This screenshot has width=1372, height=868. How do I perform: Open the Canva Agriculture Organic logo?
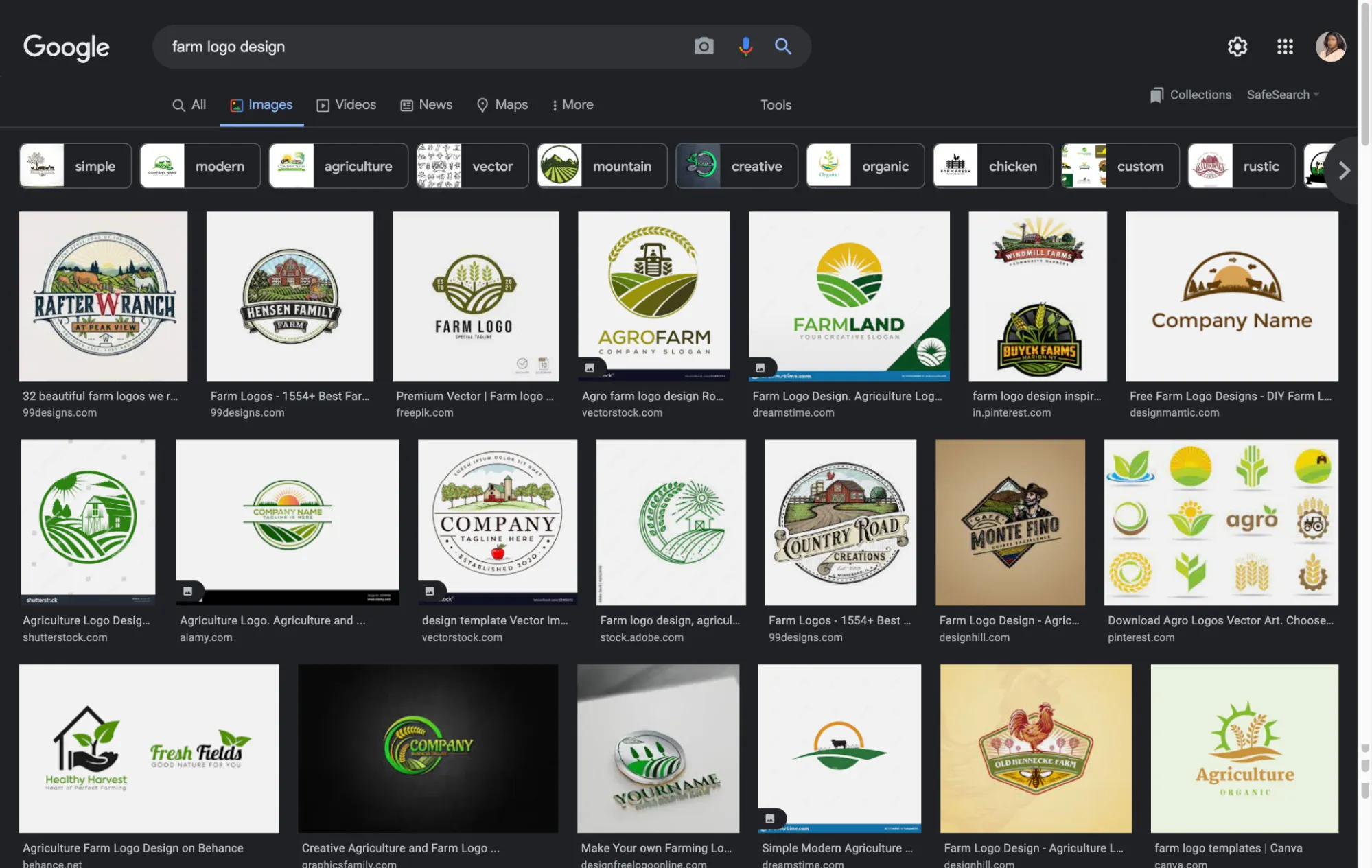[1244, 749]
